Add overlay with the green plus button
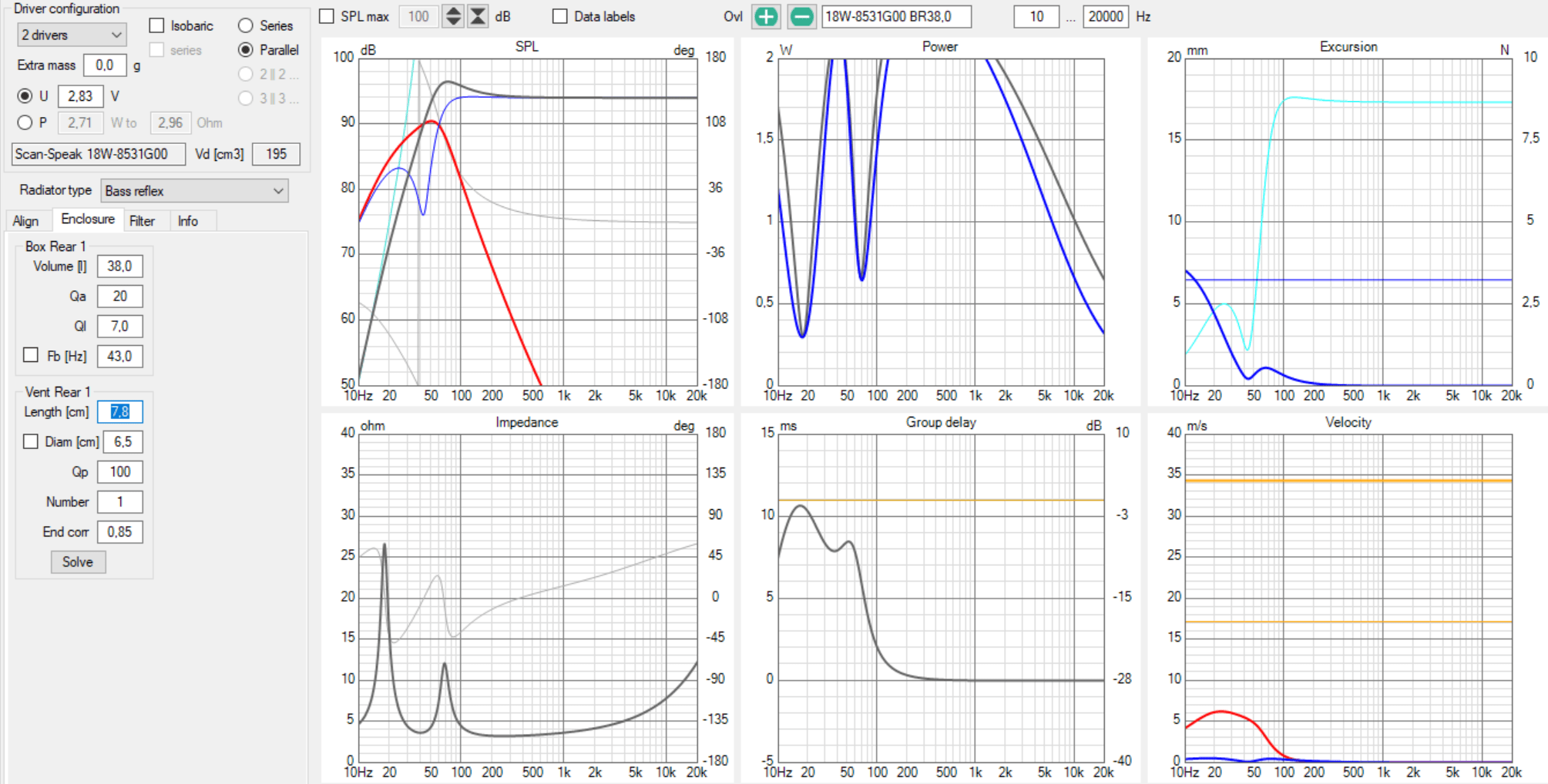 click(x=766, y=16)
